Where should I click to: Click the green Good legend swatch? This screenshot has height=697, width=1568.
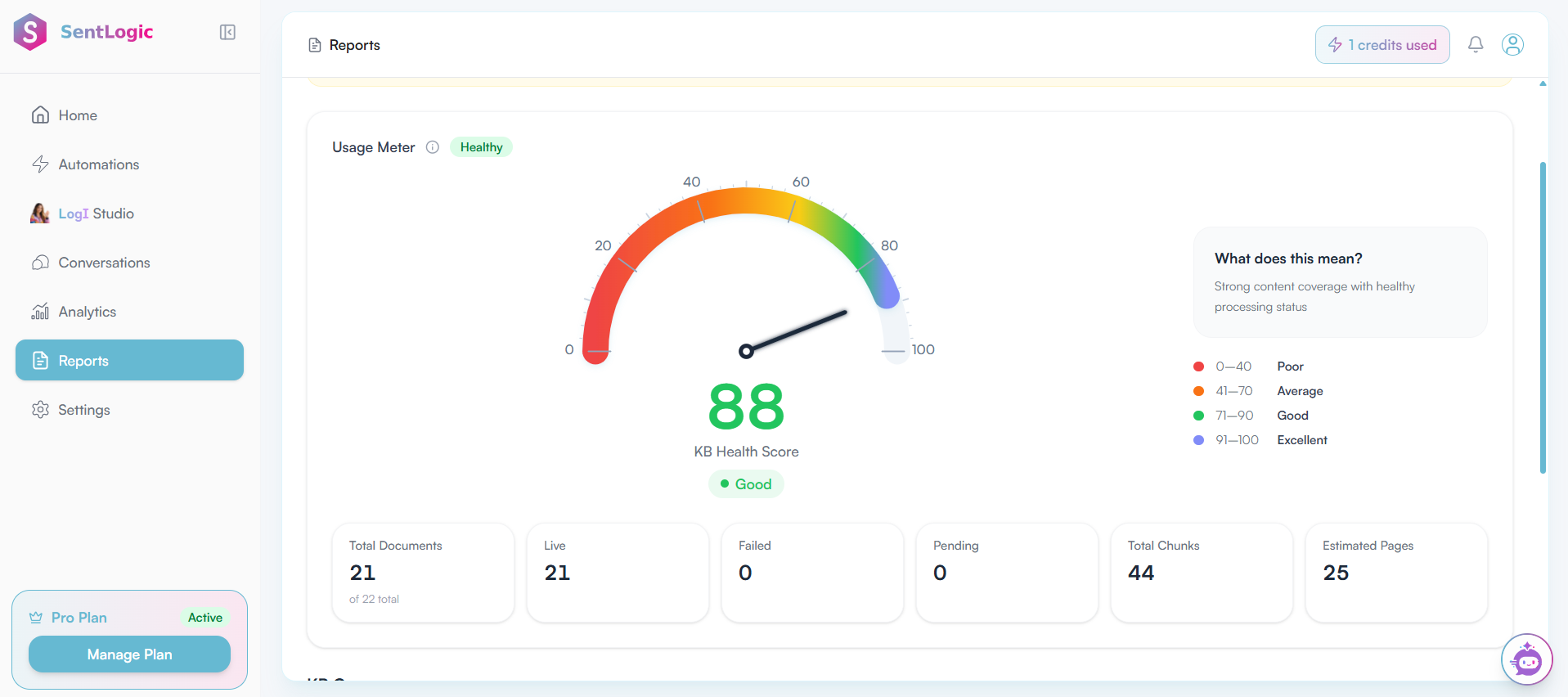pos(1198,416)
